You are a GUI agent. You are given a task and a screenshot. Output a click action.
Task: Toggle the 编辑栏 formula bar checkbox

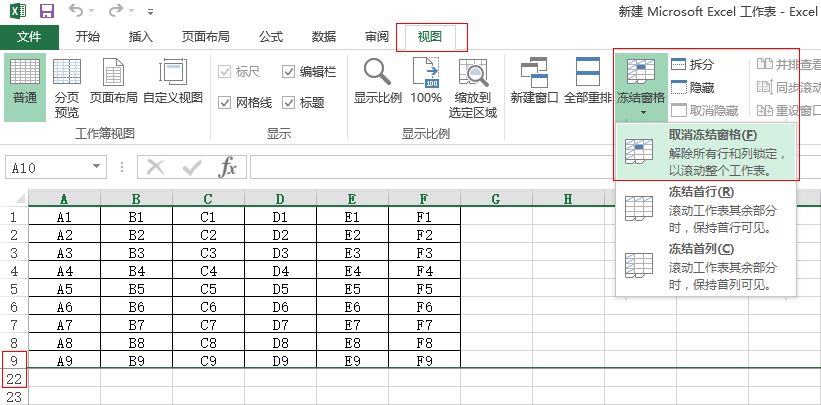coord(290,72)
